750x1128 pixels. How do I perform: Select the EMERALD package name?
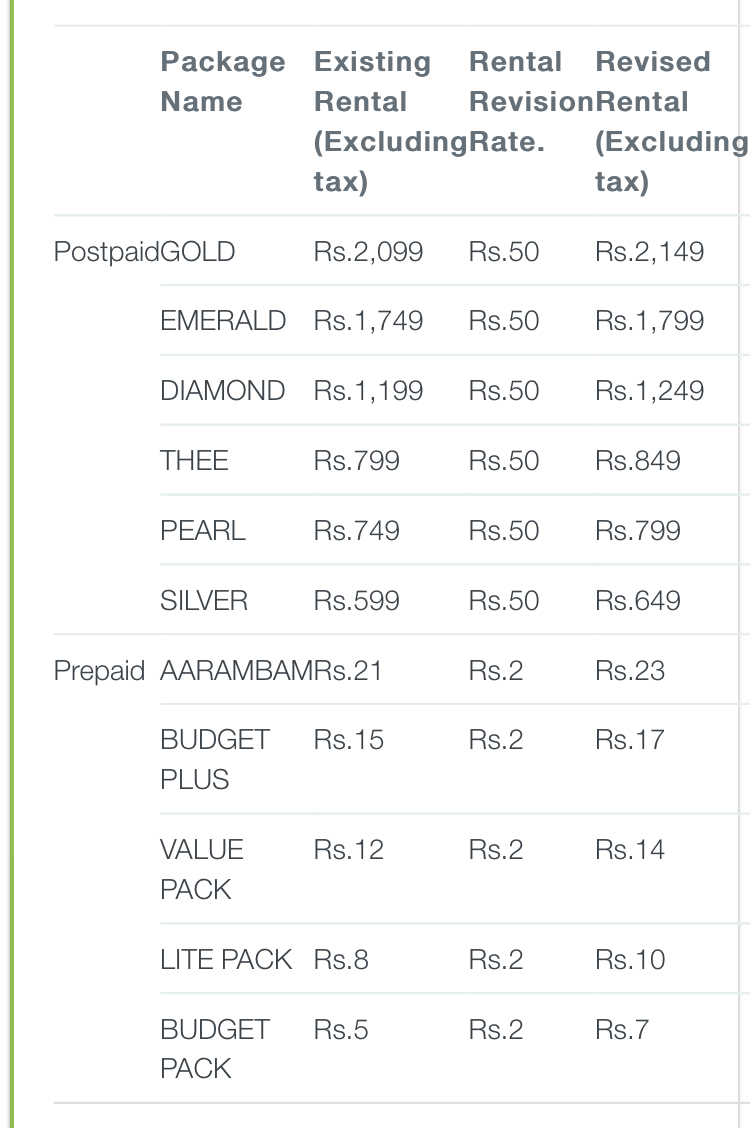pos(223,321)
